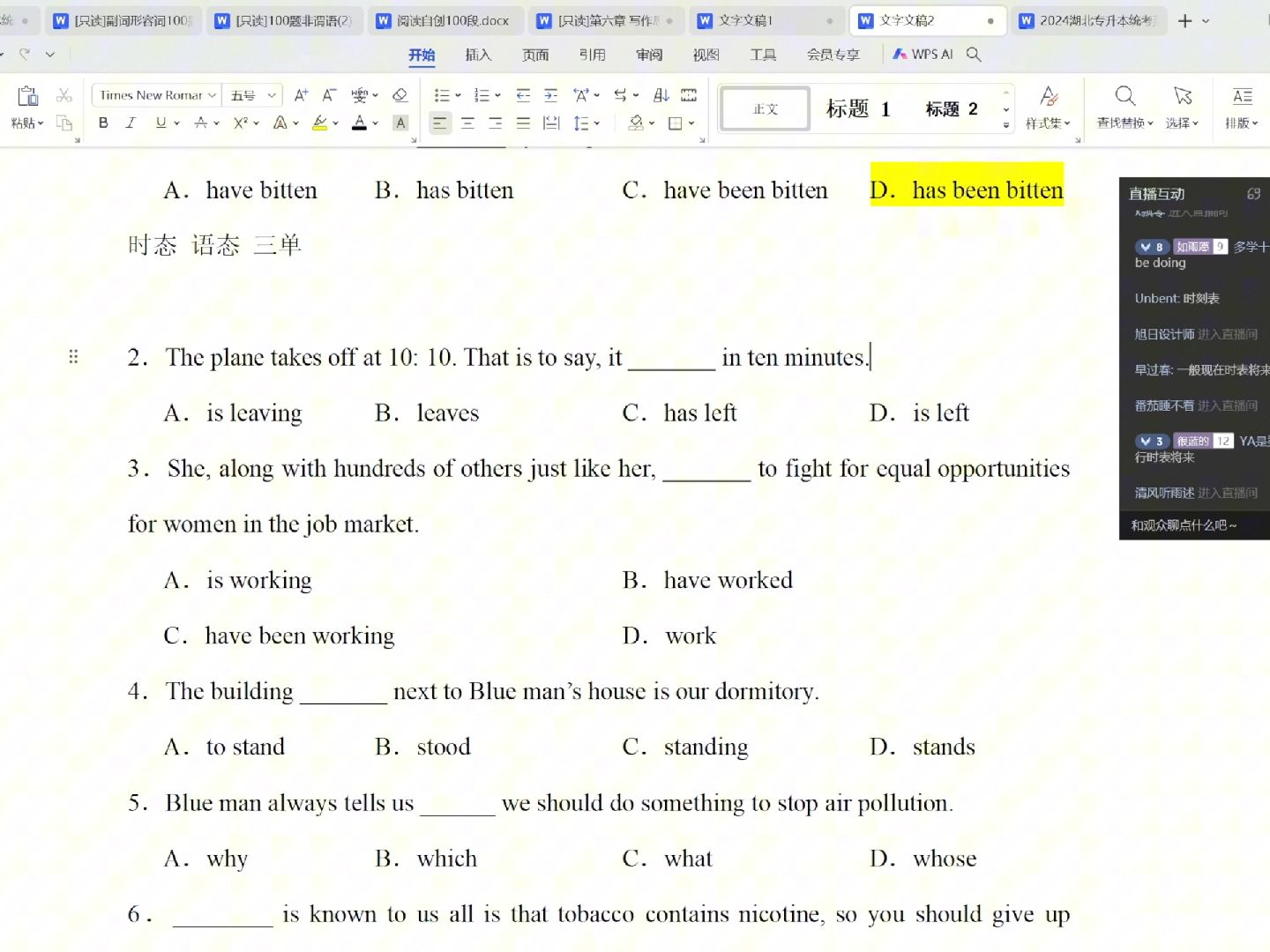Toggle left text alignment

point(439,123)
